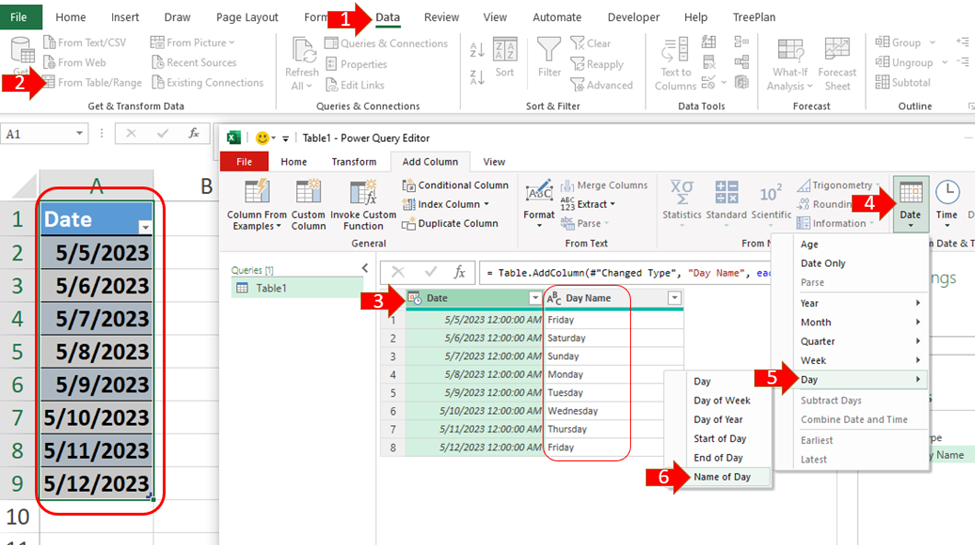Open the Excel Date header filter dropdown
The image size is (975, 545).
point(145,228)
